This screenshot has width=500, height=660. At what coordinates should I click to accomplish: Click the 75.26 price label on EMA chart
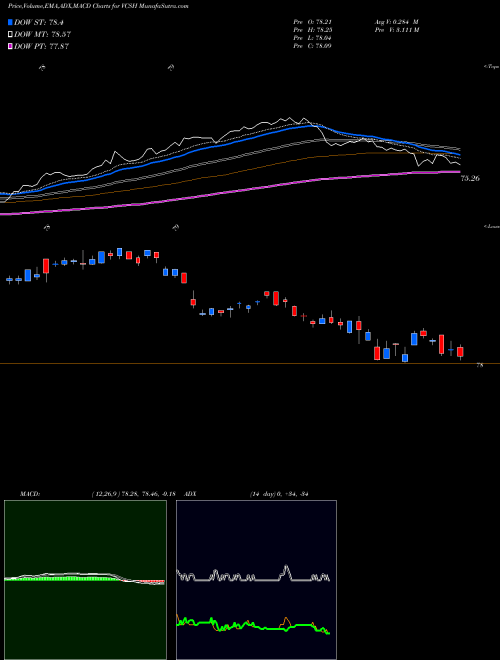(x=470, y=178)
